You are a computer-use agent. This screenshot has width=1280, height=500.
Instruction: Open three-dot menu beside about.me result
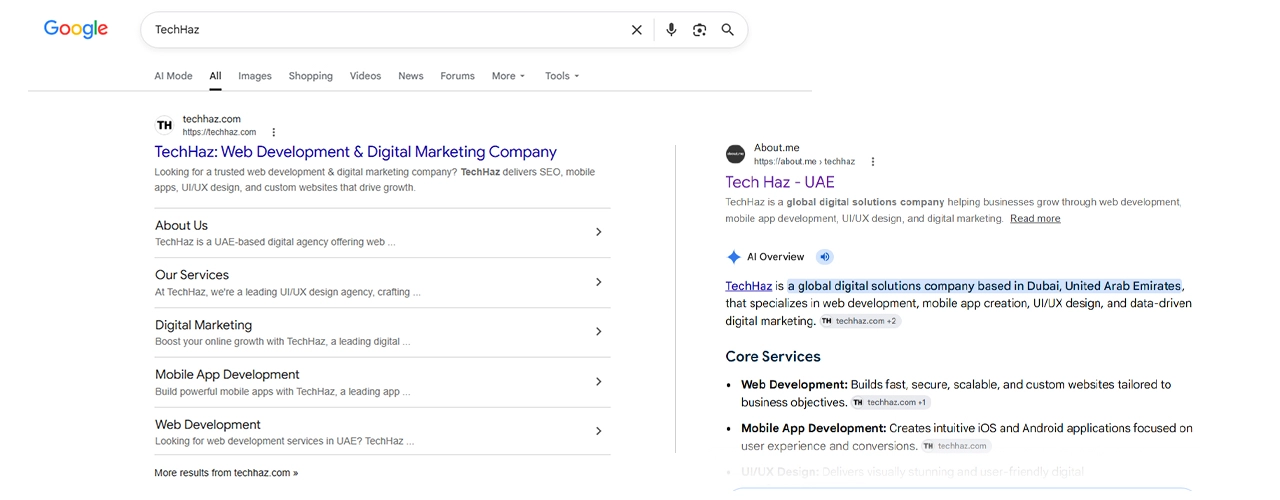pyautogui.click(x=873, y=161)
